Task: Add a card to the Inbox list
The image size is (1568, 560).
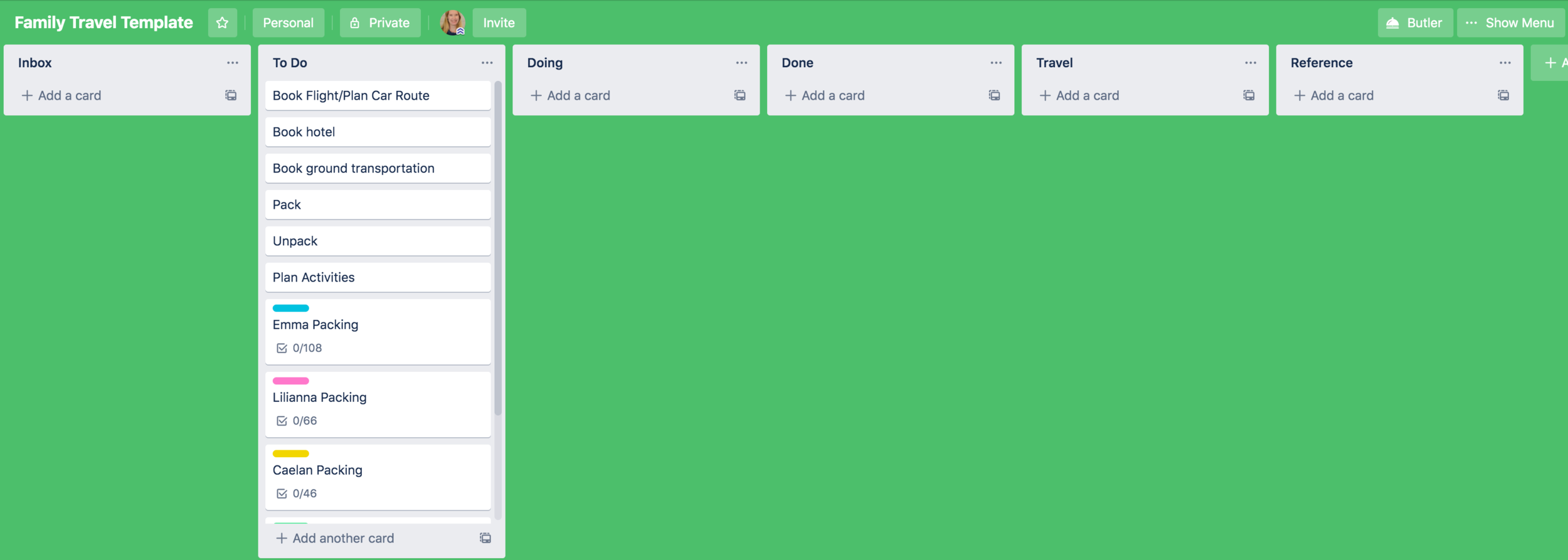Action: coord(61,95)
